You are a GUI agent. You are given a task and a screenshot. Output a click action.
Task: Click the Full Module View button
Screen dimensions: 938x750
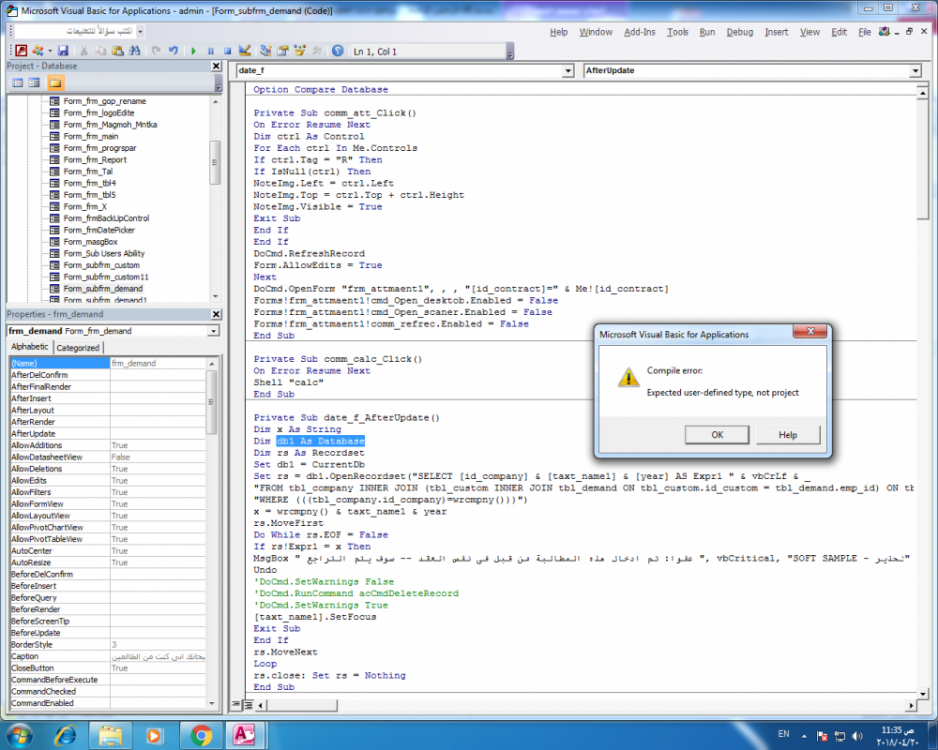pyautogui.click(x=248, y=705)
